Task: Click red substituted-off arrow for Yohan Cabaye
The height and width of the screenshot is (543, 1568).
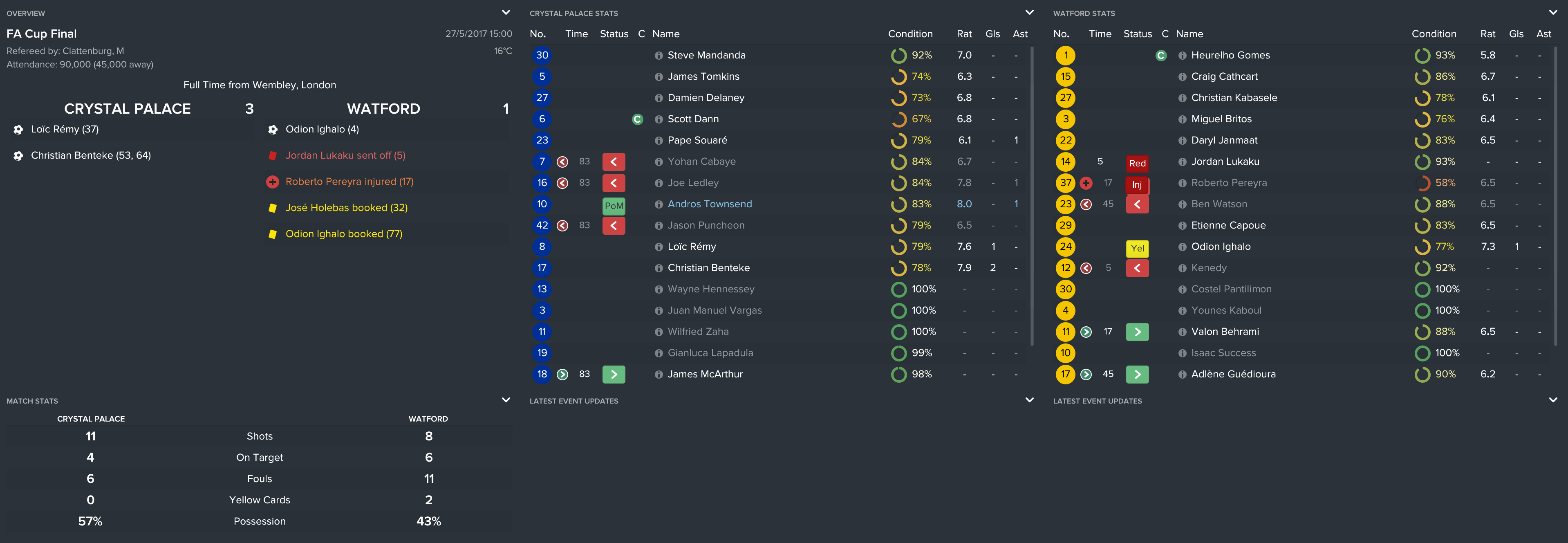Action: (614, 162)
